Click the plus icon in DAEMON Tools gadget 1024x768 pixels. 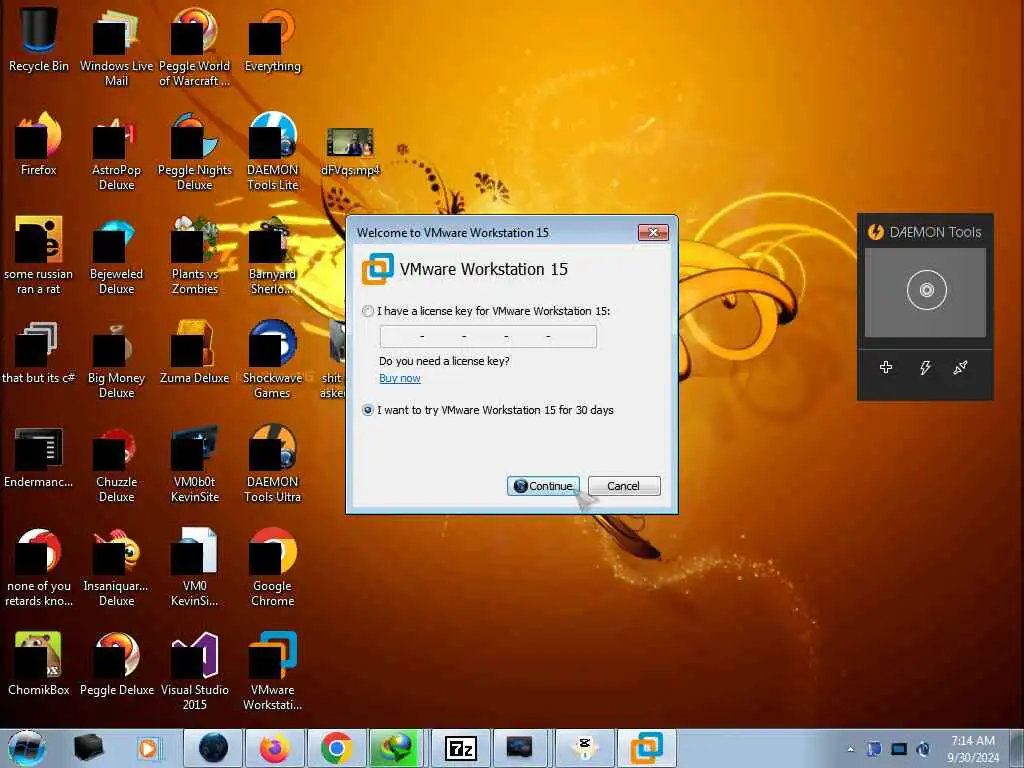886,367
